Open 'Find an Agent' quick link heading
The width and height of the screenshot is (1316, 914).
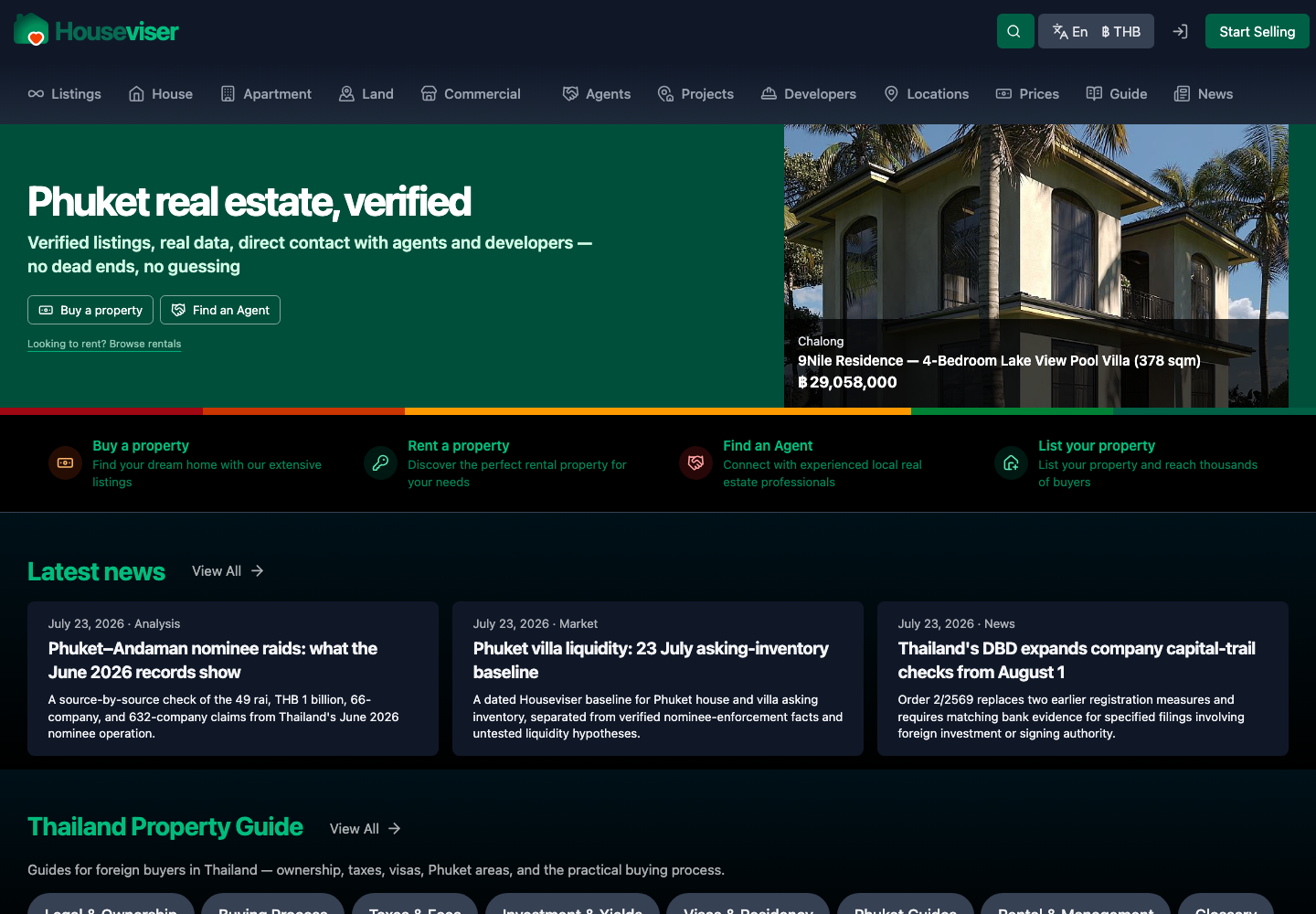[768, 446]
